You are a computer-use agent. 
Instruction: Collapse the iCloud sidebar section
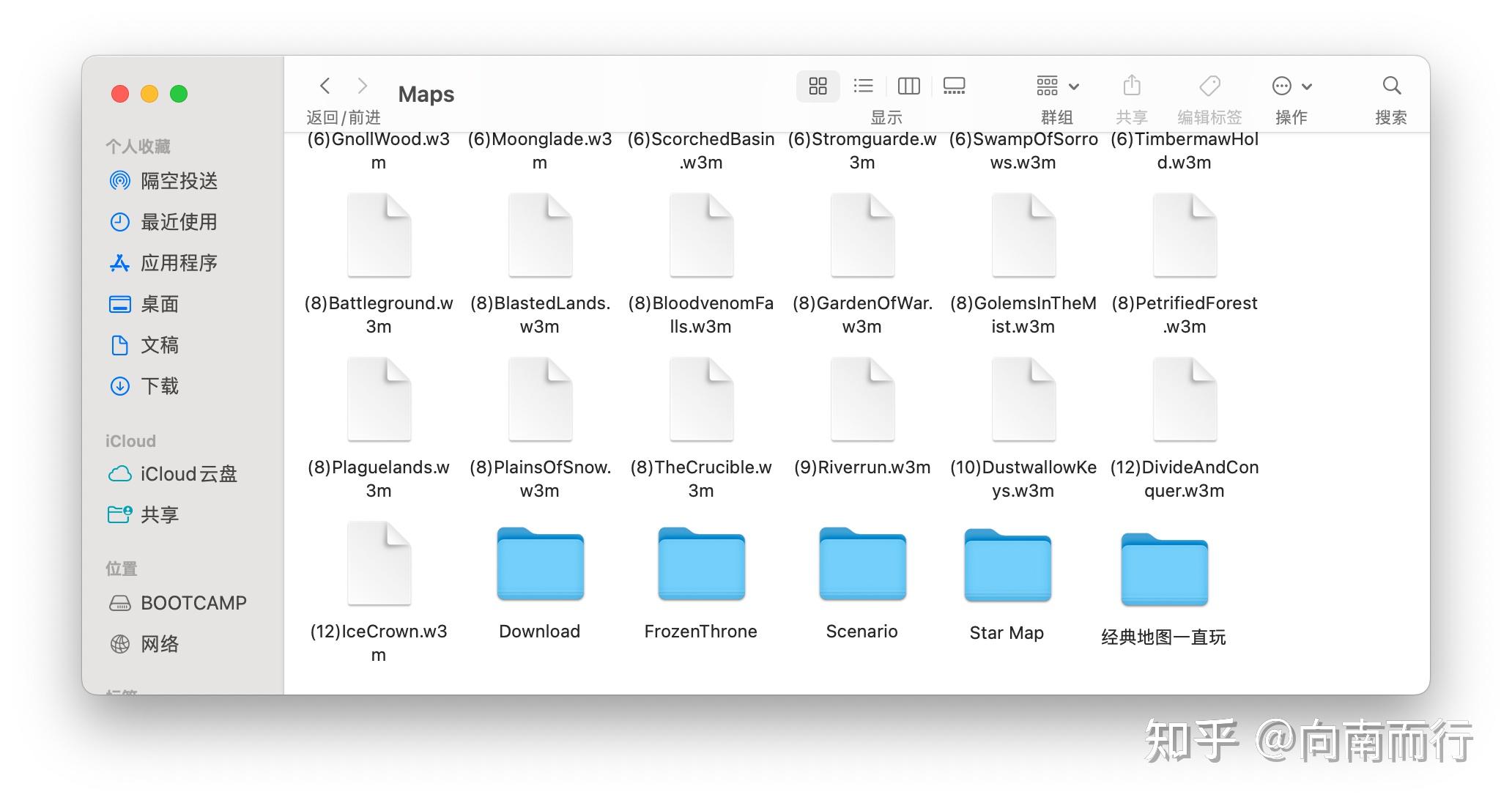pos(132,440)
